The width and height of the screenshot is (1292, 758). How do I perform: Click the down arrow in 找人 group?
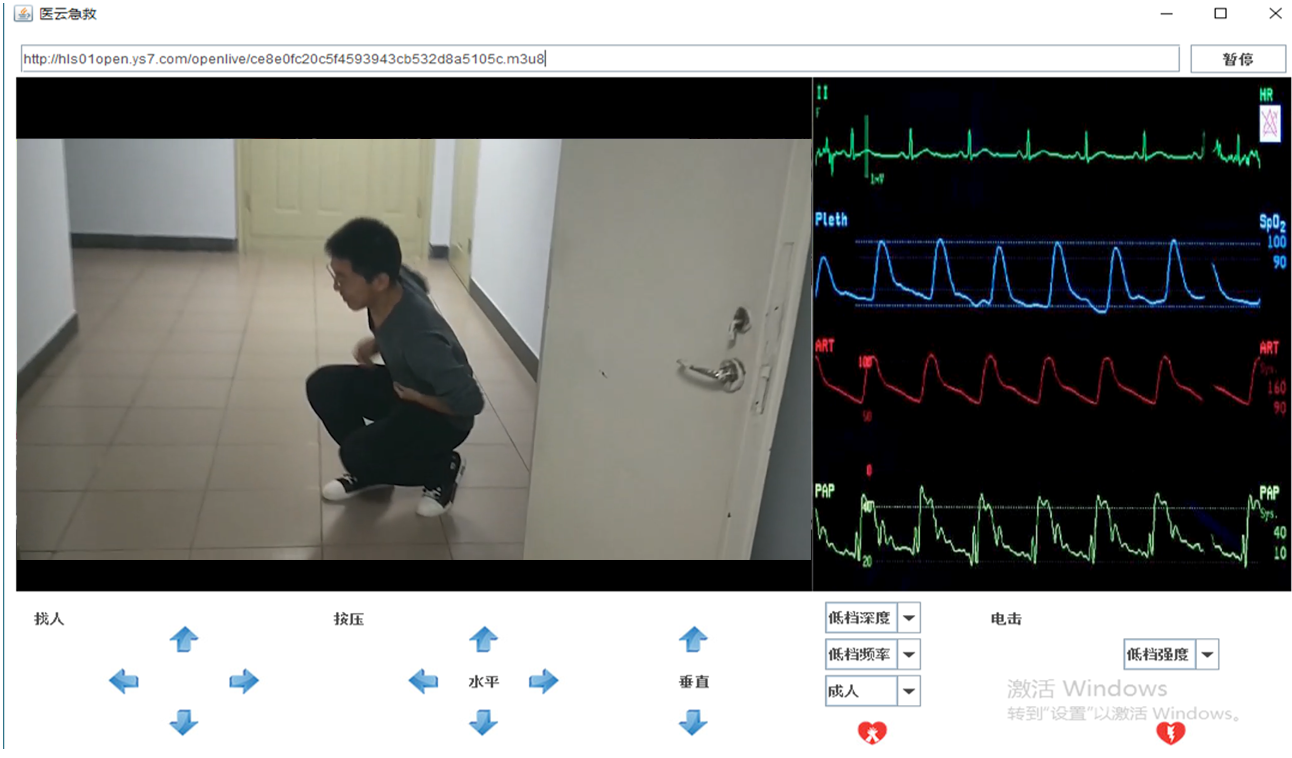pos(184,721)
